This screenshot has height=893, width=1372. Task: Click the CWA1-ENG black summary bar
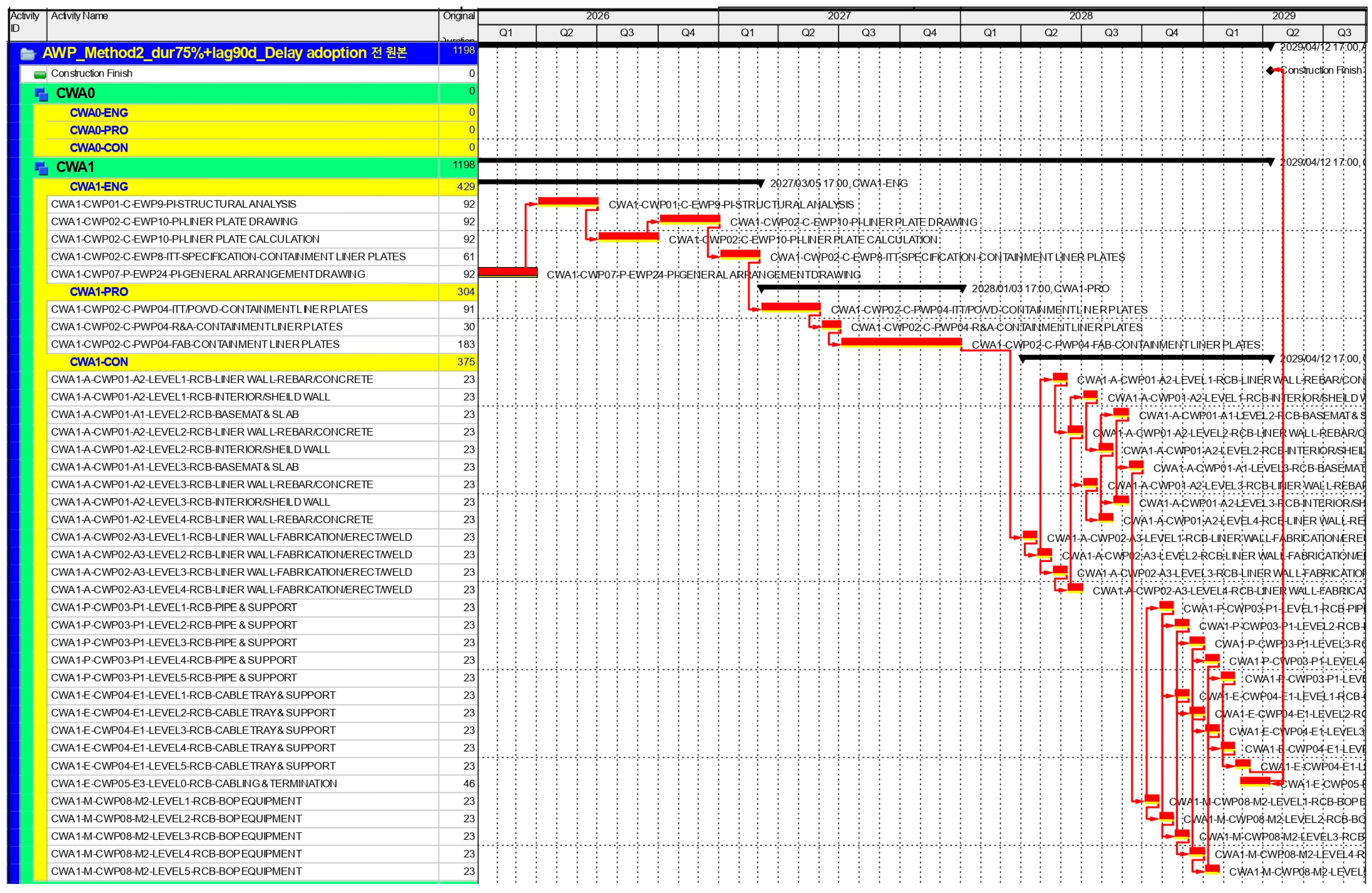tap(620, 182)
